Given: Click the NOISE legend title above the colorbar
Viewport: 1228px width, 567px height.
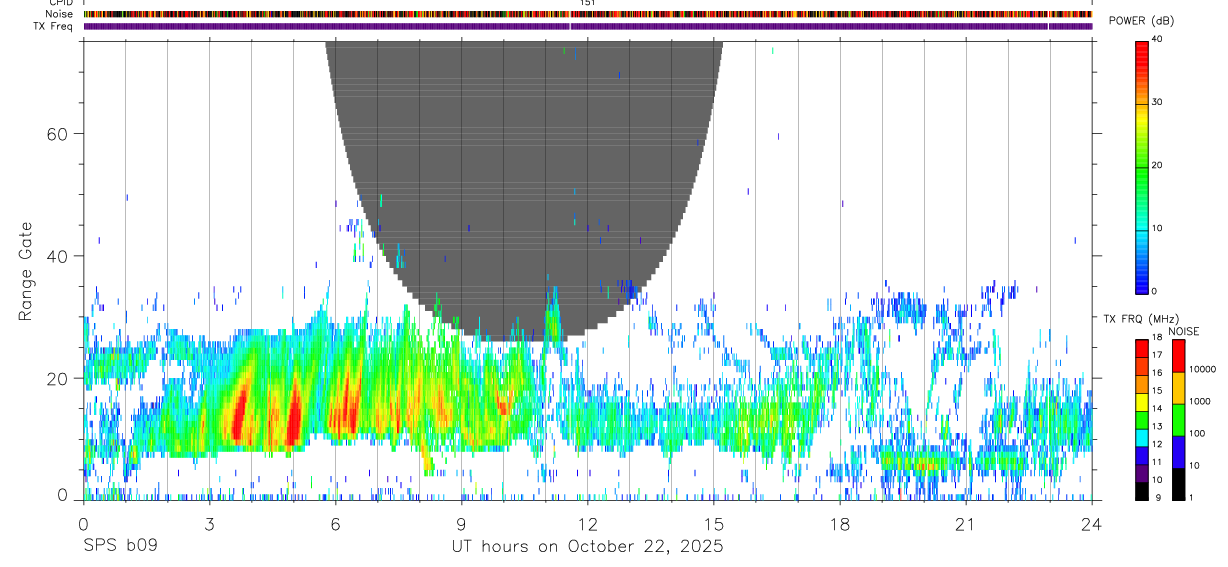Looking at the screenshot, I should pos(1184,331).
